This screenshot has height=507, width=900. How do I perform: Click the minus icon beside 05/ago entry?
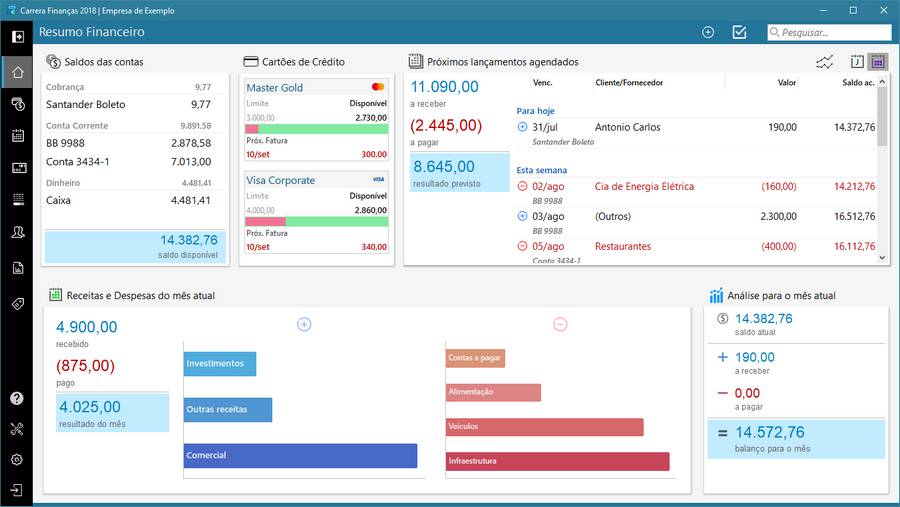(x=522, y=246)
